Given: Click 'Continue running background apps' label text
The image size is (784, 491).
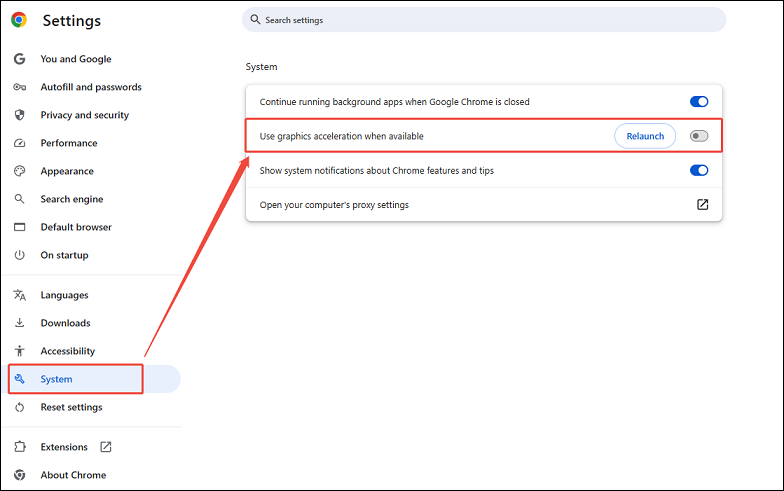Looking at the screenshot, I should pos(394,102).
